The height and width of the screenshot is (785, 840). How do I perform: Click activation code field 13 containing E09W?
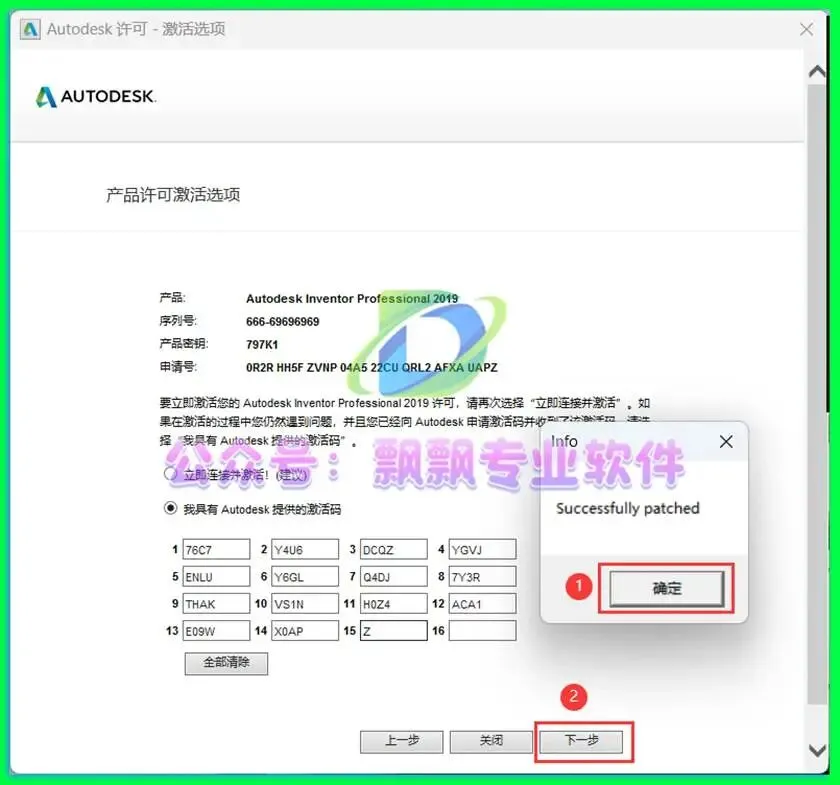[216, 631]
